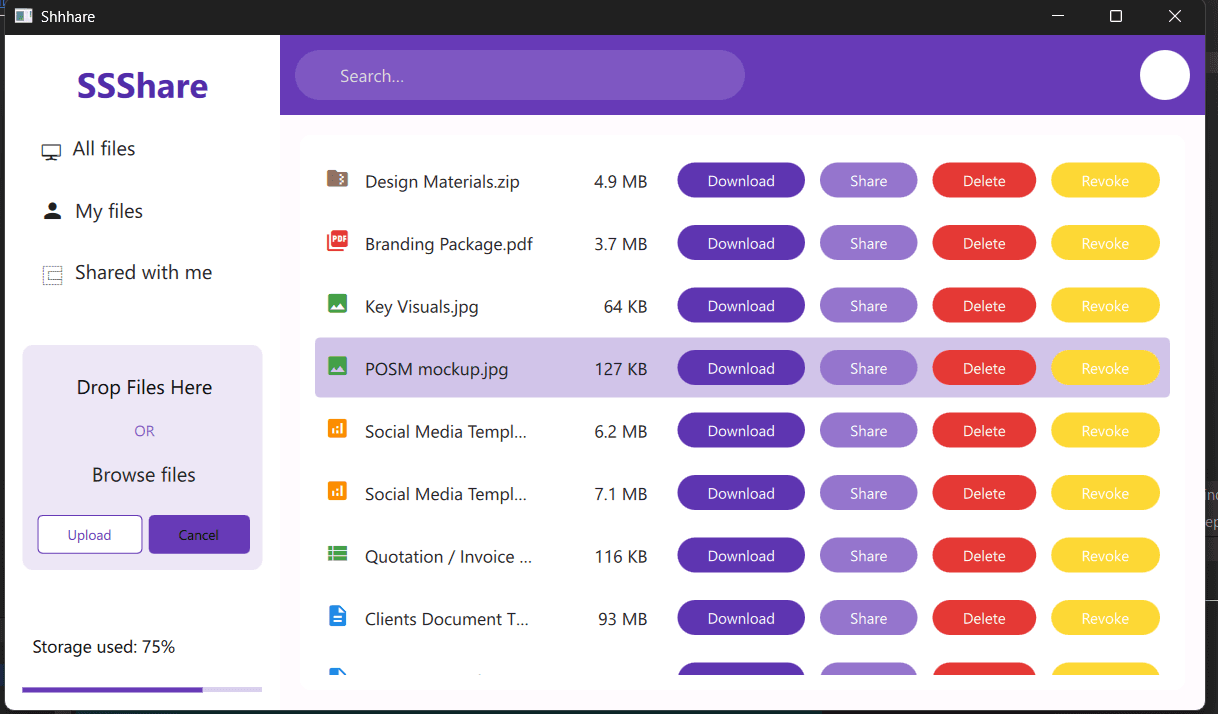Click the monitor icon next to All files

(x=51, y=152)
